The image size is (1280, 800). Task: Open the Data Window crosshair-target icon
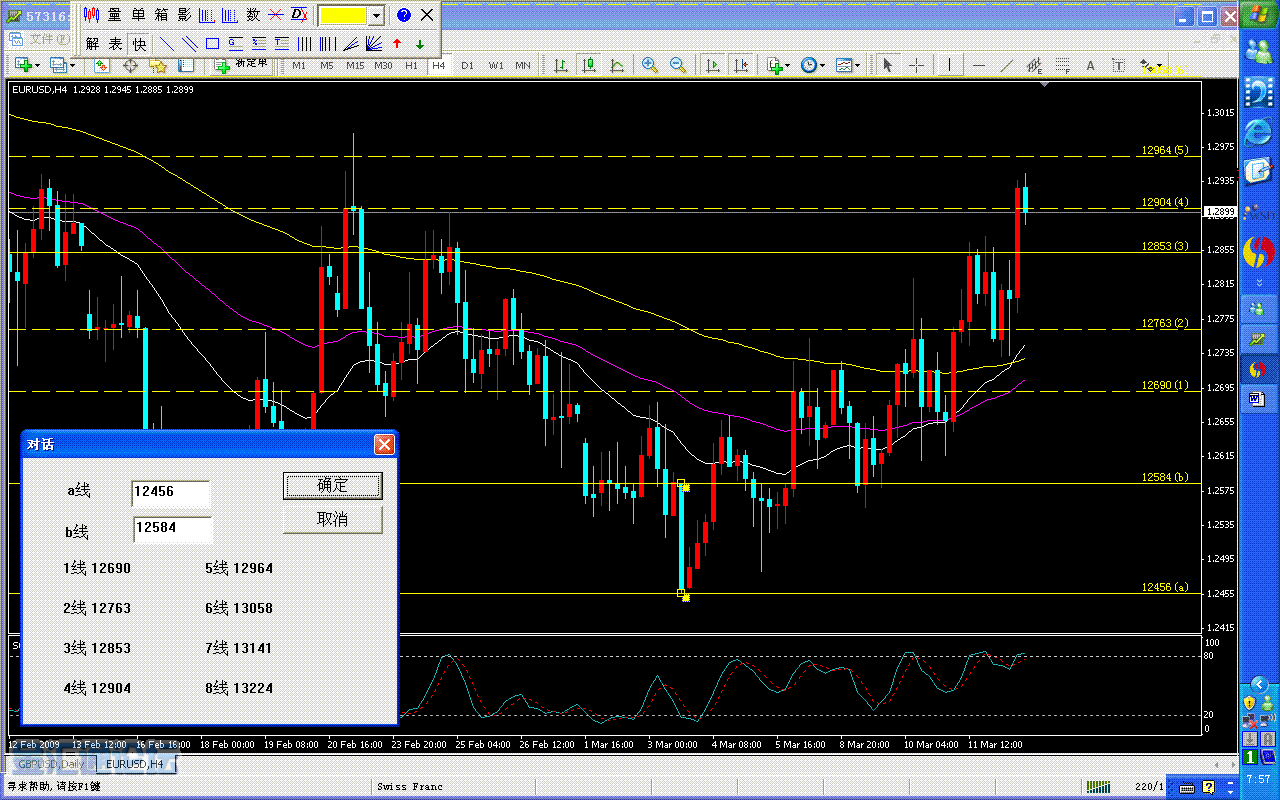(x=130, y=65)
